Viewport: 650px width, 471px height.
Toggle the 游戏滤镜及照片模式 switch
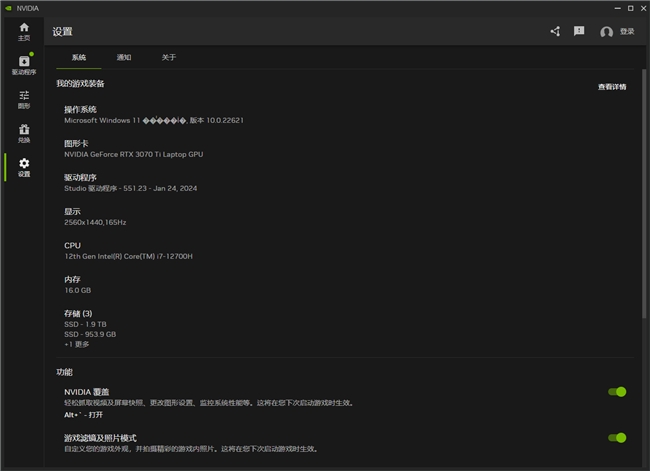pos(617,438)
